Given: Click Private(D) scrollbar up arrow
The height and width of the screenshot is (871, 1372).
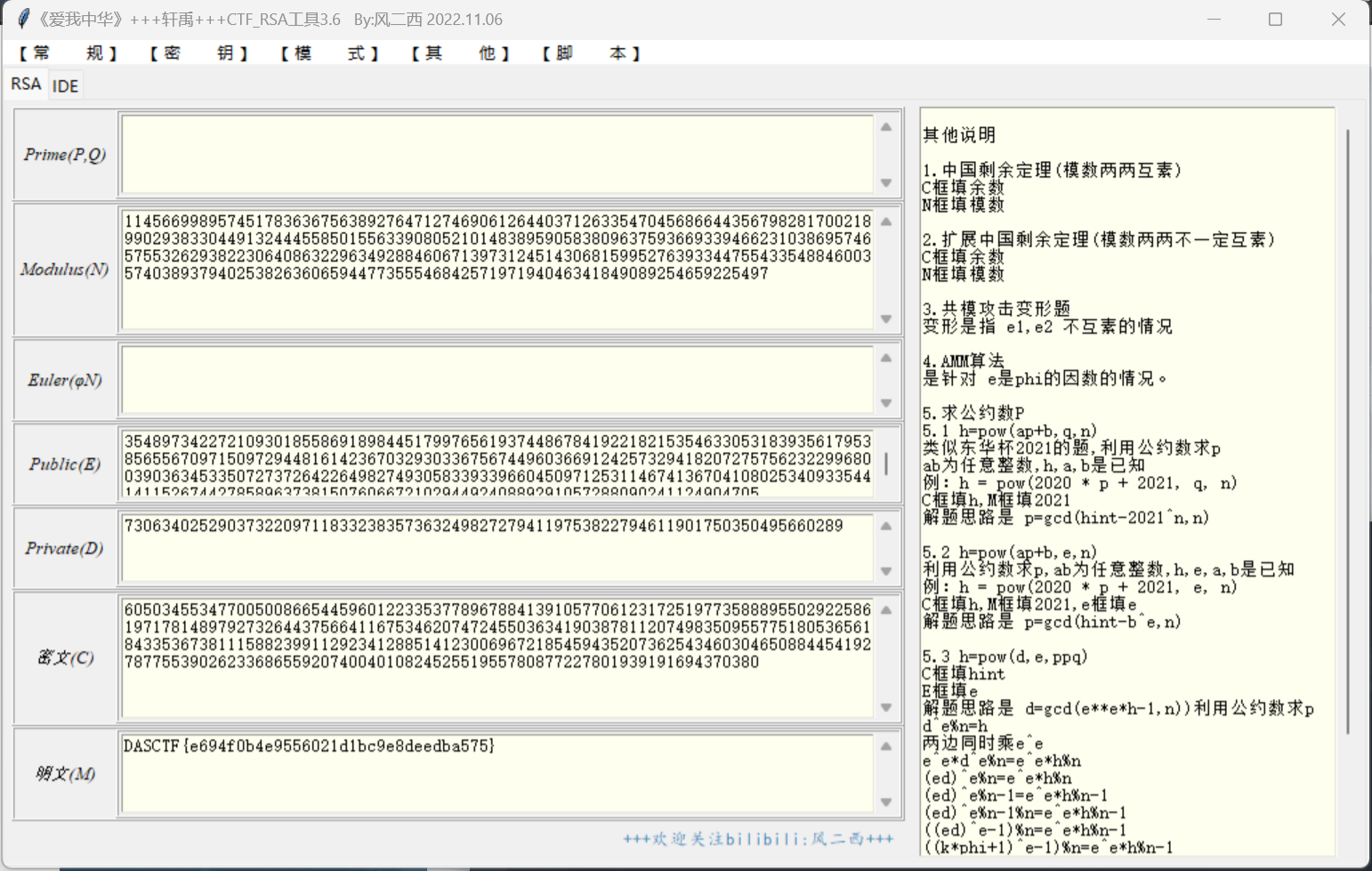Looking at the screenshot, I should pyautogui.click(x=886, y=526).
